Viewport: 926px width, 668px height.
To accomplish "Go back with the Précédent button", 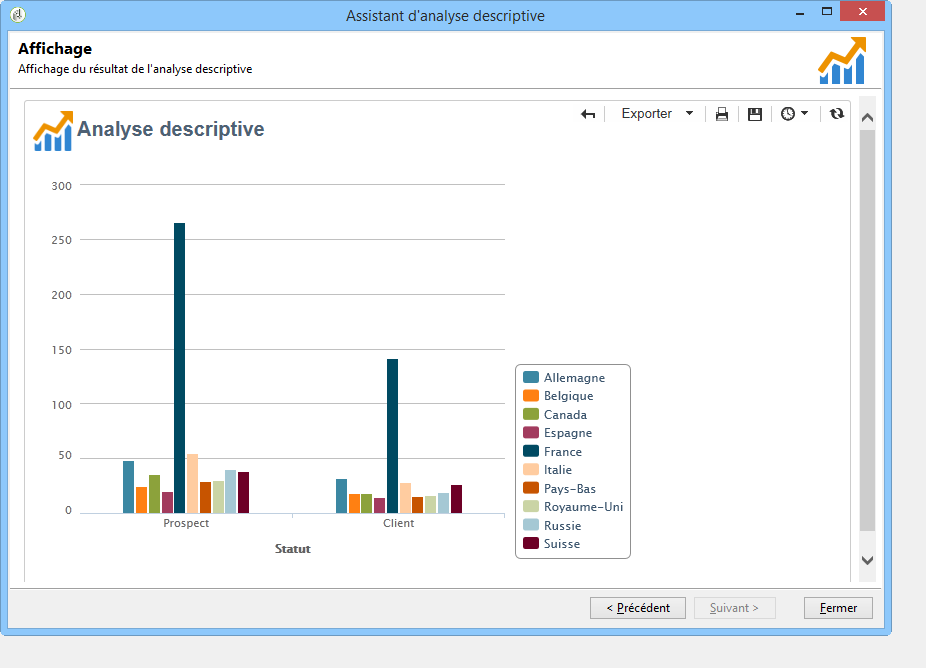I will coord(638,608).
